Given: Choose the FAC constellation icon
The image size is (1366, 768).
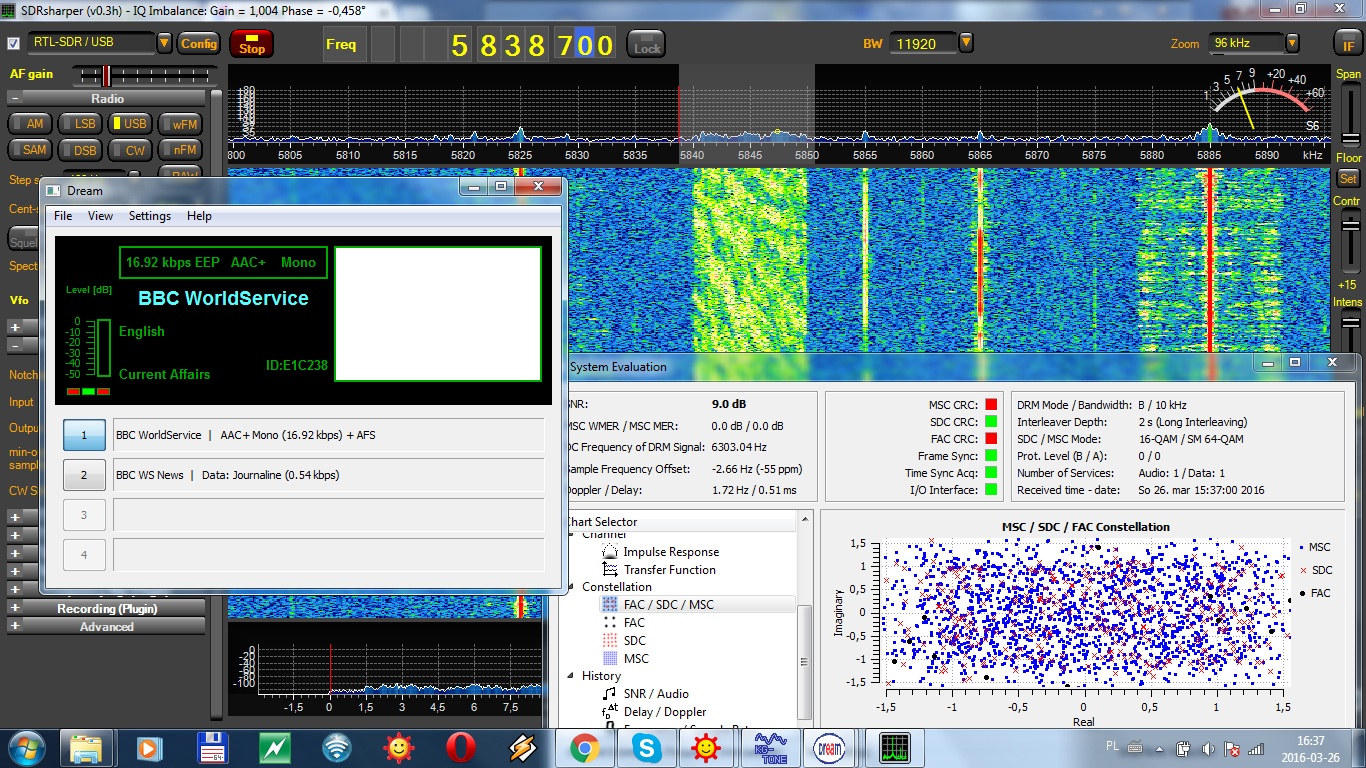Looking at the screenshot, I should (610, 622).
